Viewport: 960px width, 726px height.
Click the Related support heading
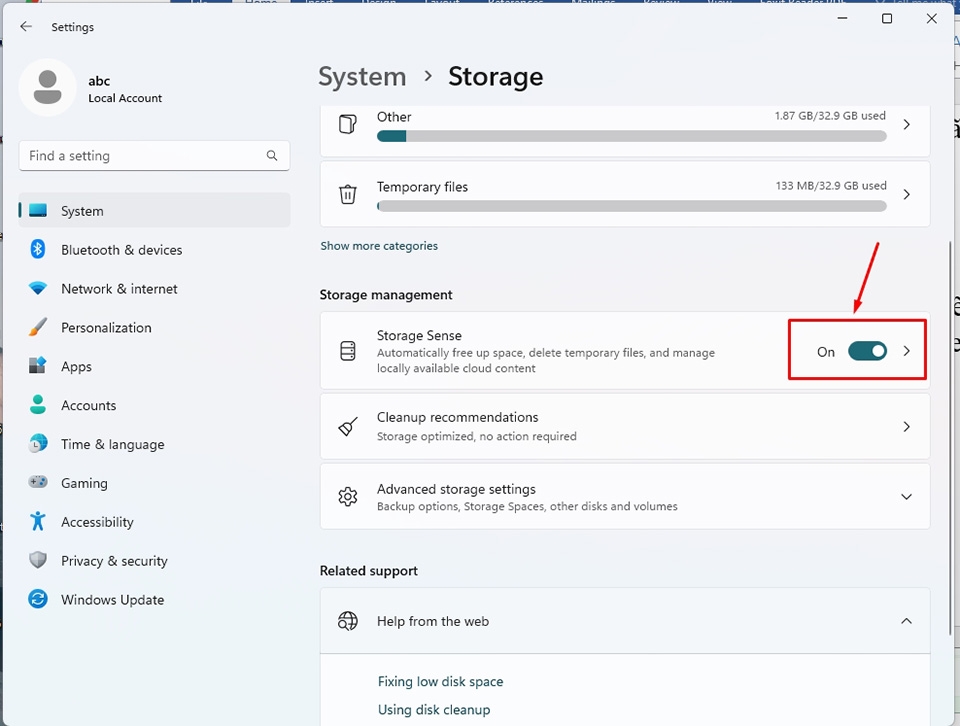click(369, 571)
